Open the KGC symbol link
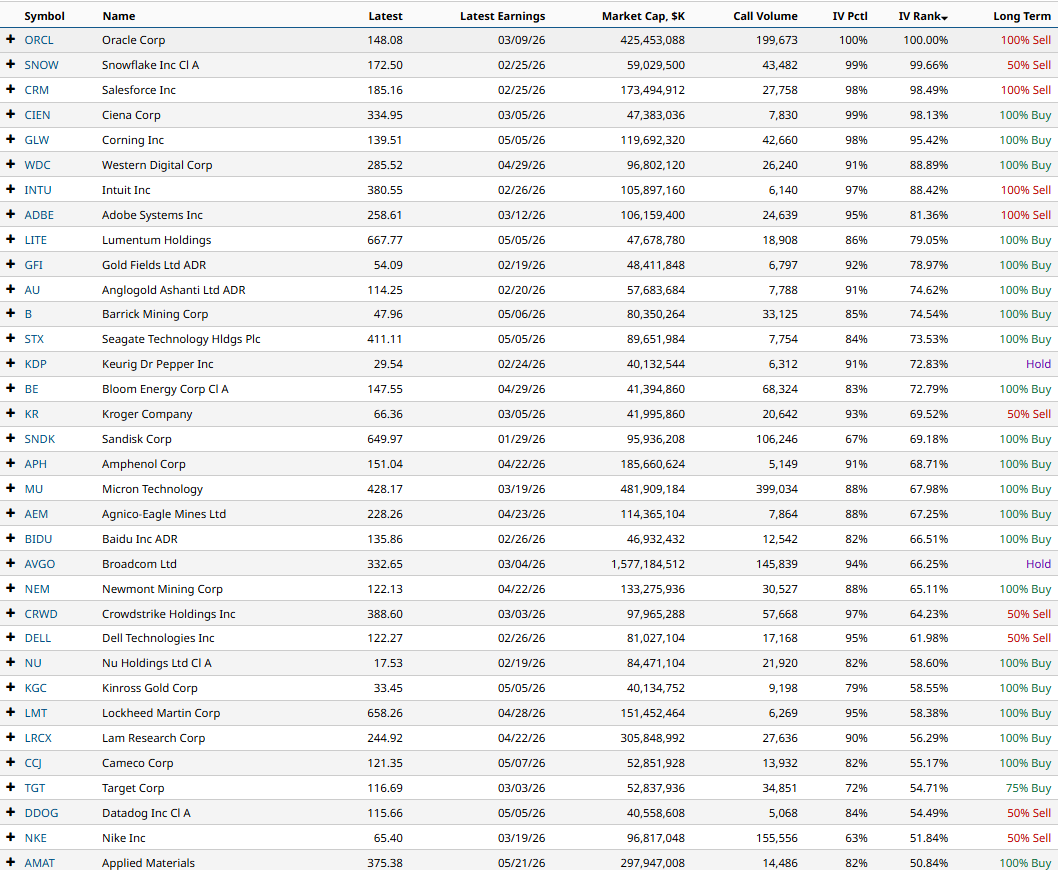Image resolution: width=1058 pixels, height=870 pixels. (x=36, y=688)
